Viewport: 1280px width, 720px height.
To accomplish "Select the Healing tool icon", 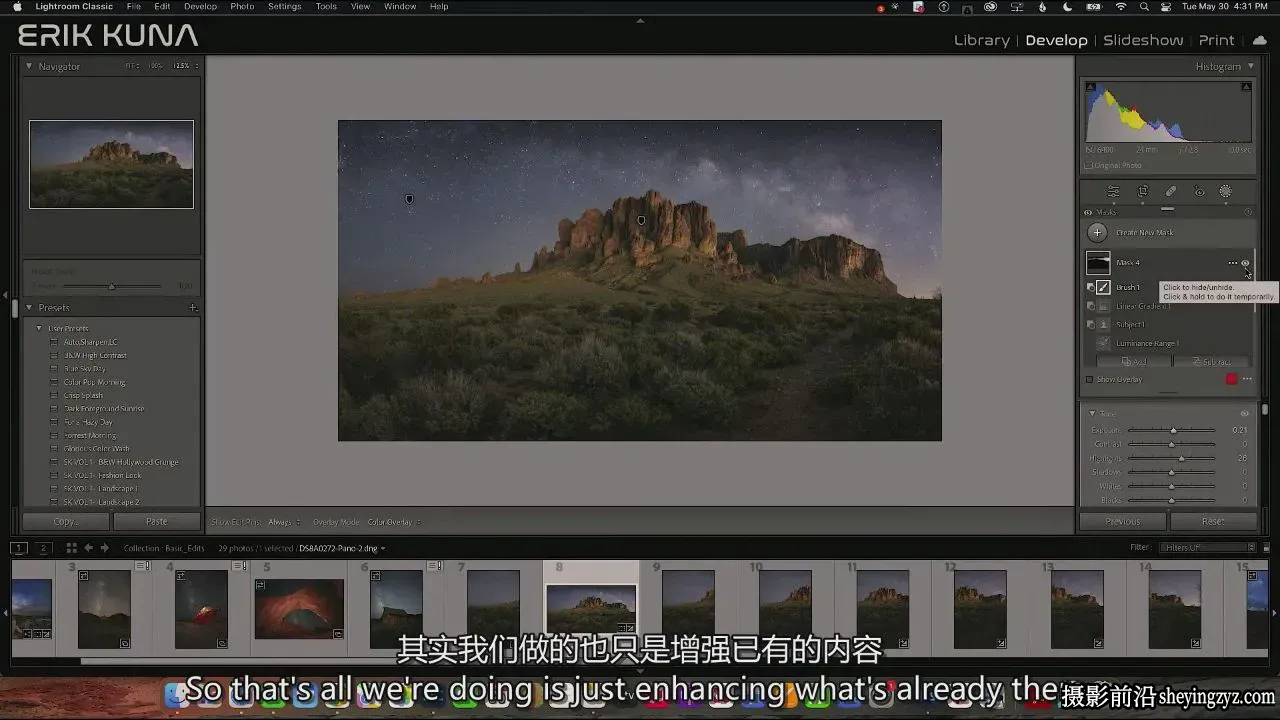I will click(1170, 191).
